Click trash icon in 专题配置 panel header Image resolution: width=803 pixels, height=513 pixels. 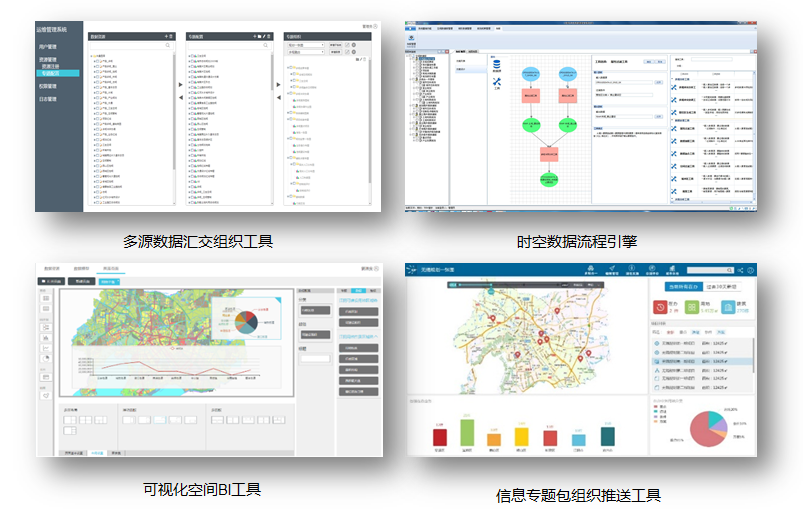[x=269, y=36]
